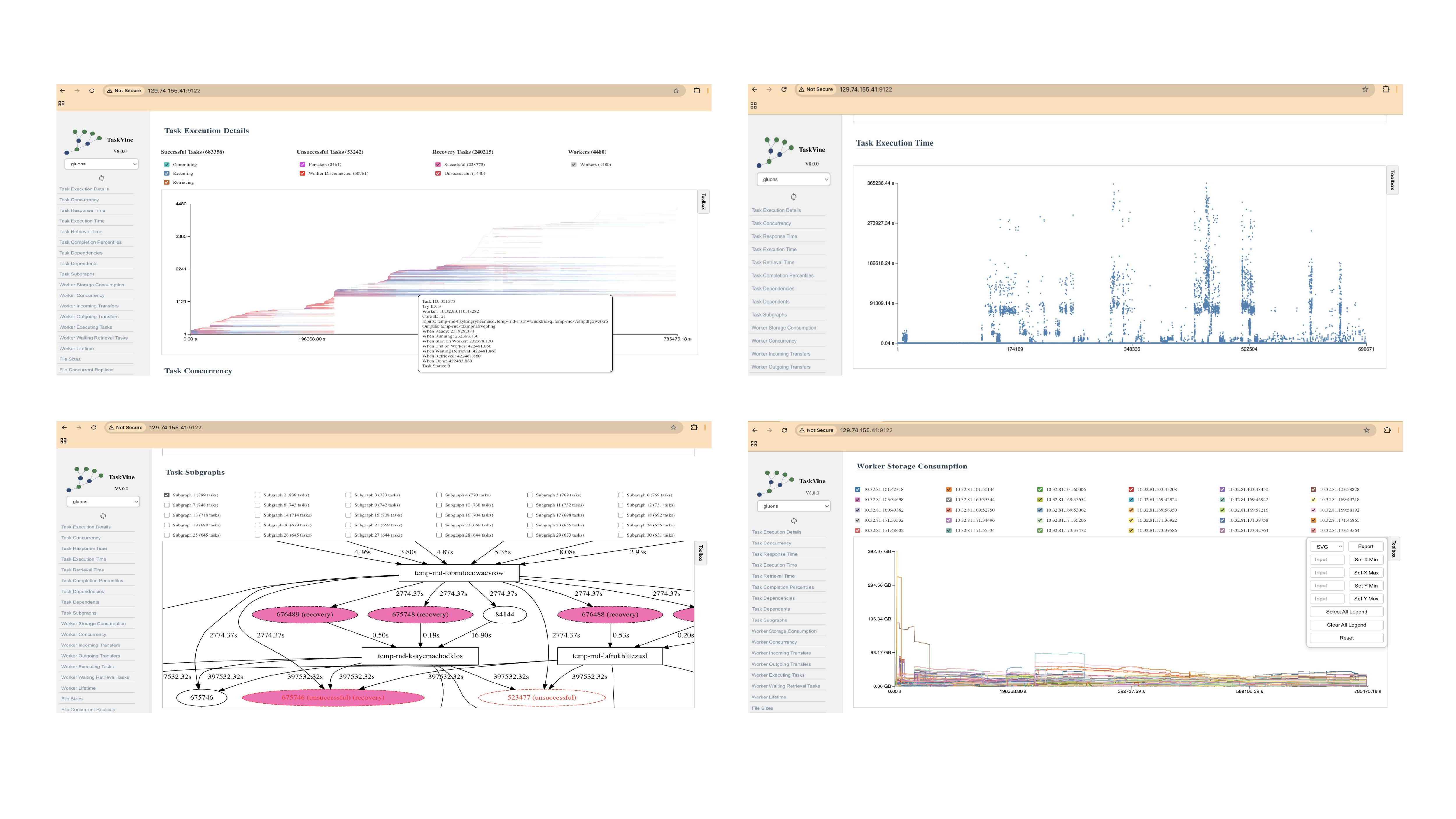This screenshot has height=819, width=1456.
Task: Reload page in the Task Execution Details window
Action: pyautogui.click(x=91, y=91)
